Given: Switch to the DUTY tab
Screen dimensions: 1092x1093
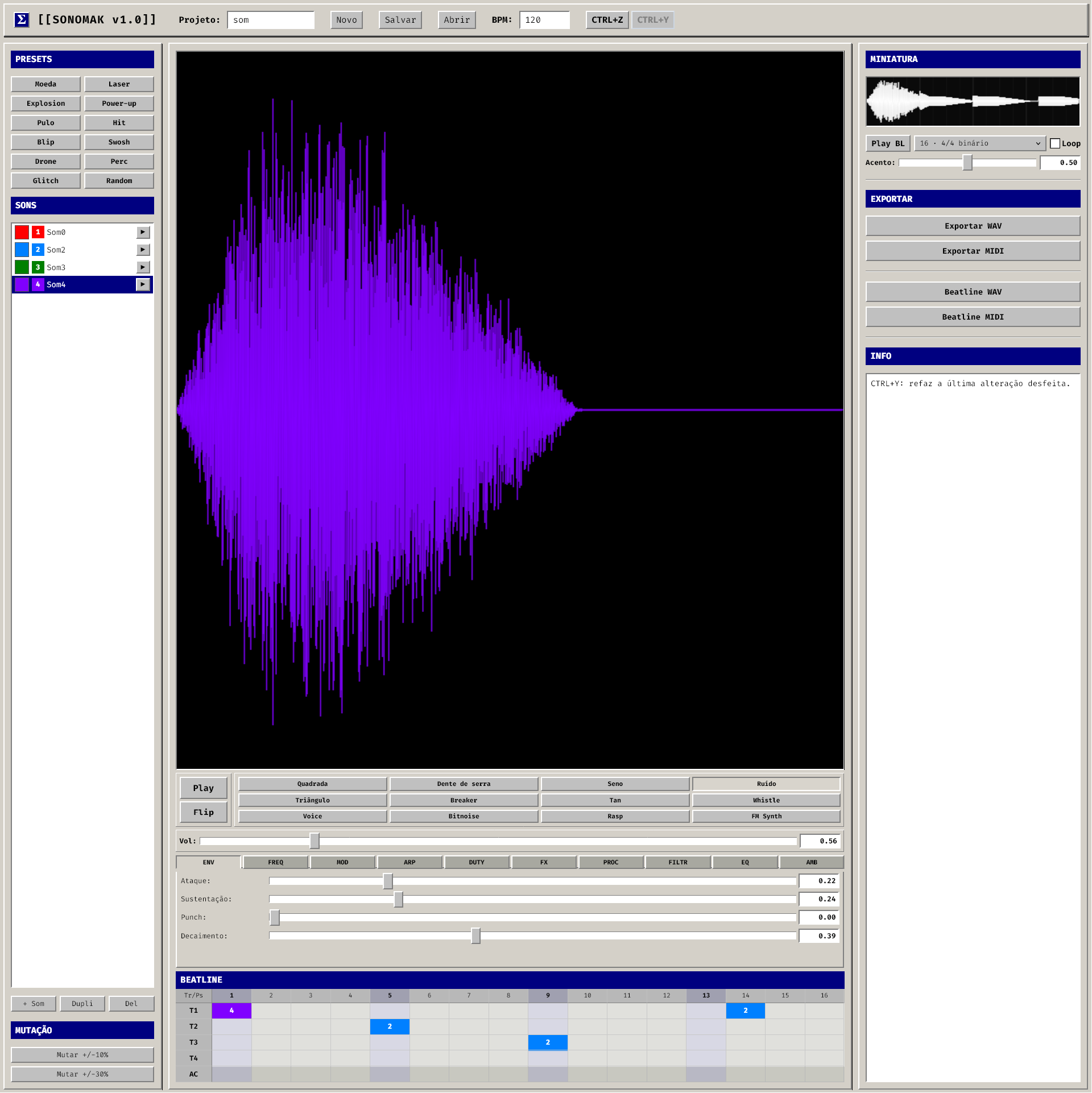Looking at the screenshot, I should tap(477, 862).
